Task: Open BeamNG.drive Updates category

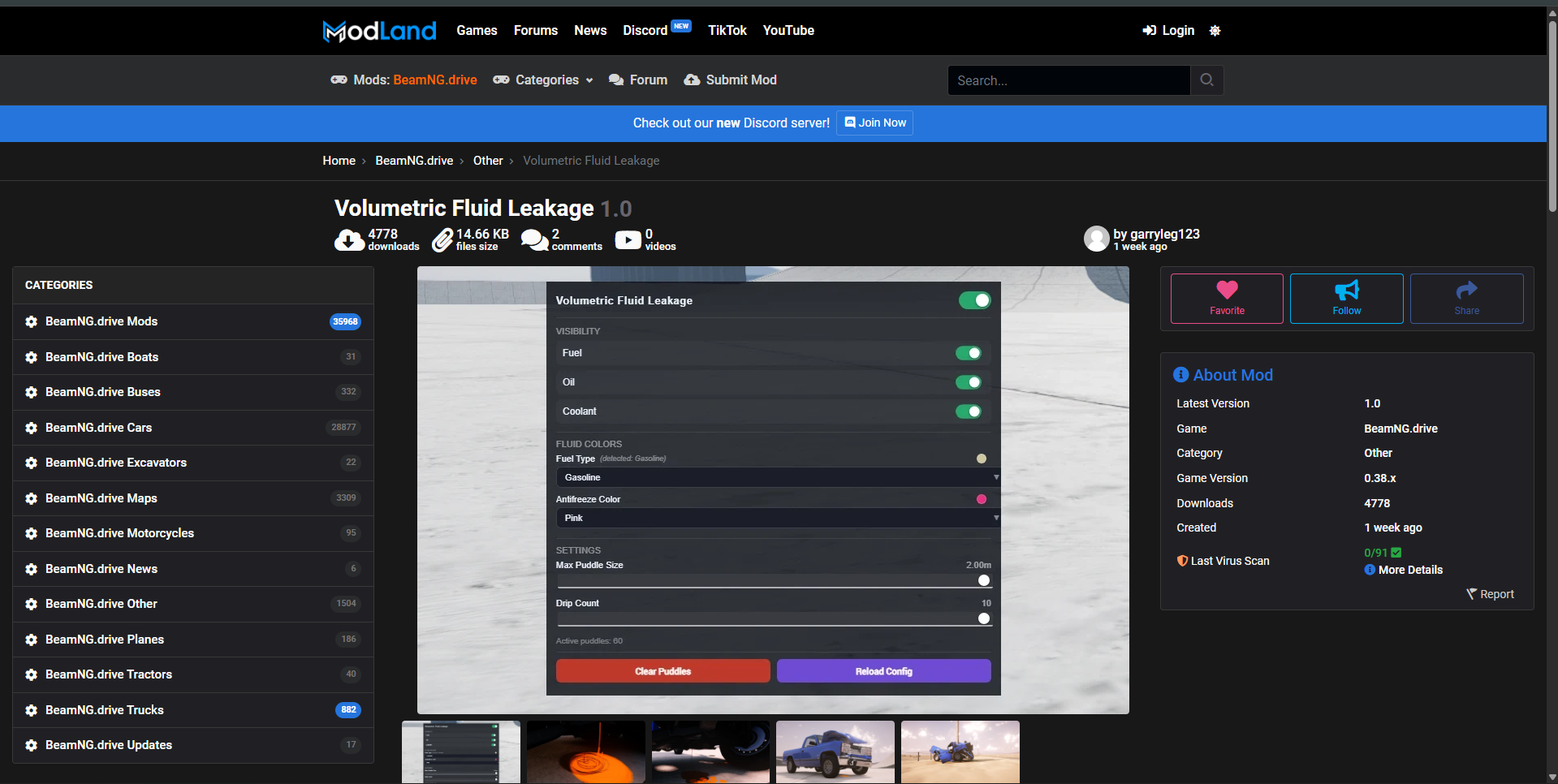Action: [193, 745]
